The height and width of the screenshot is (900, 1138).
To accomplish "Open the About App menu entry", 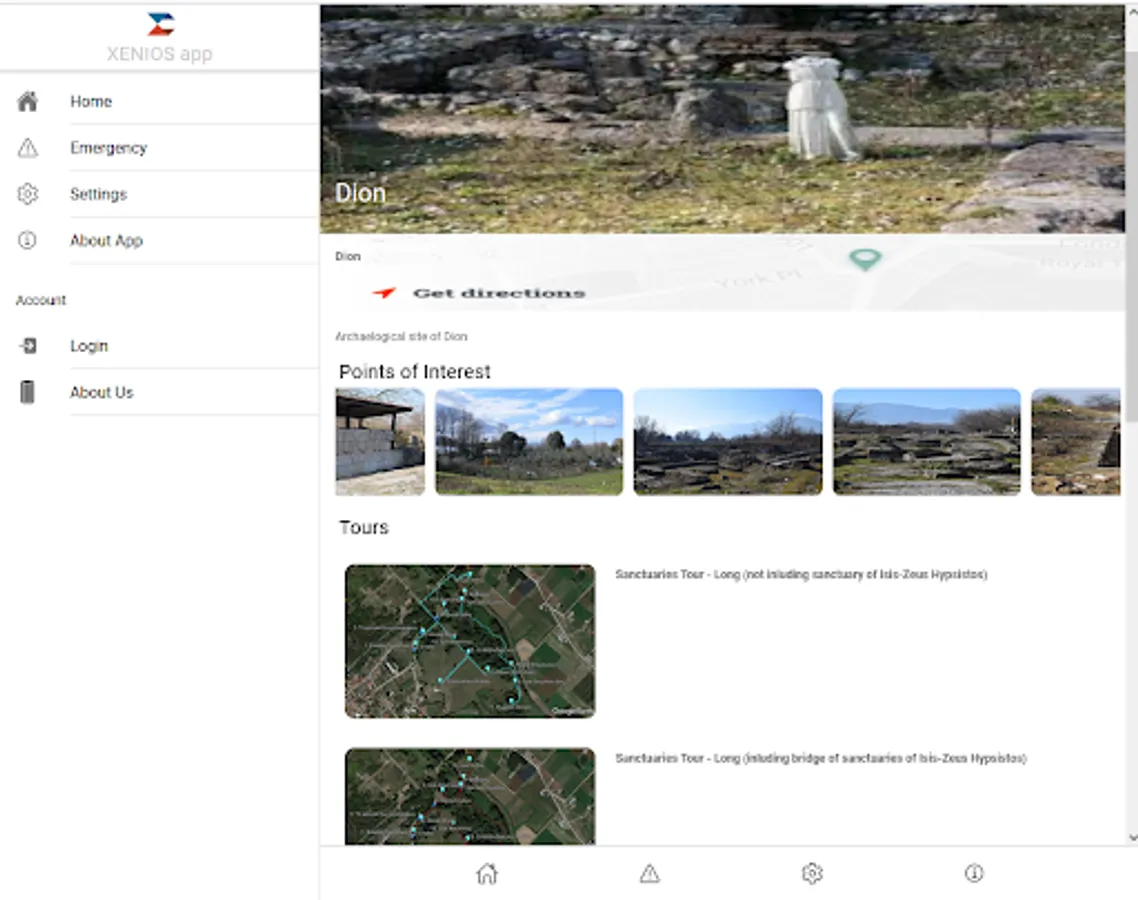I will pyautogui.click(x=106, y=240).
